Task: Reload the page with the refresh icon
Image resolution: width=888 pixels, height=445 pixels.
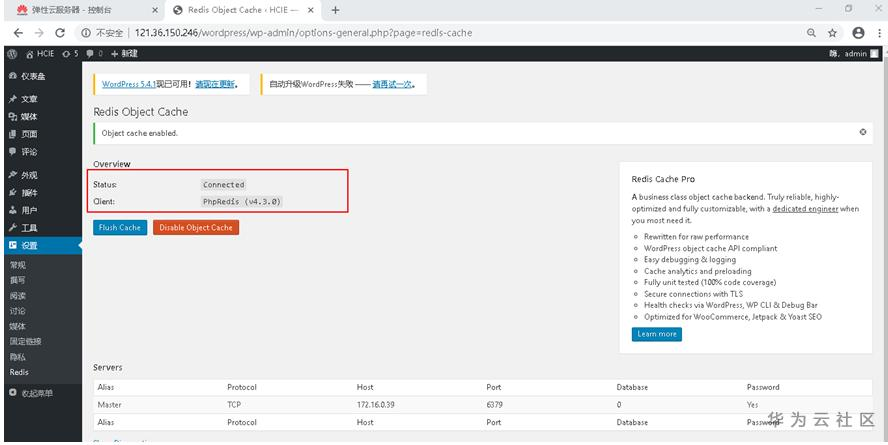Action: point(60,33)
